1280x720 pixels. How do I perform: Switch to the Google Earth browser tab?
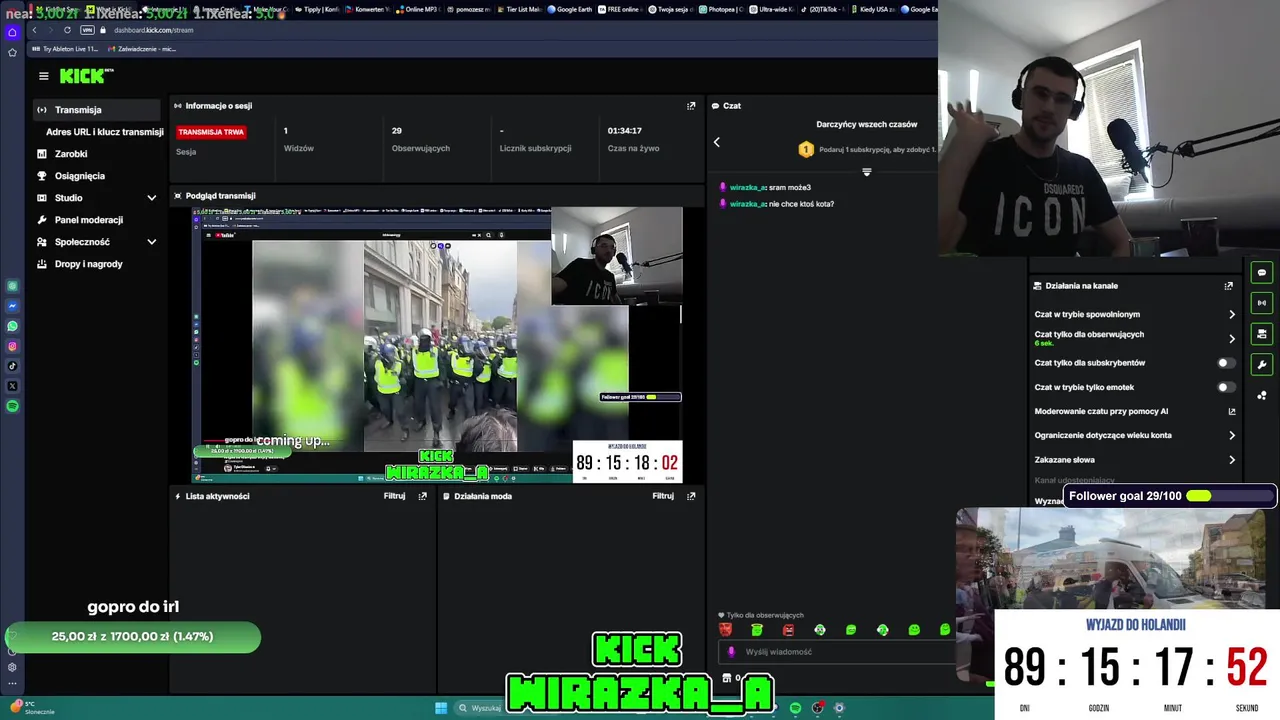tap(571, 9)
